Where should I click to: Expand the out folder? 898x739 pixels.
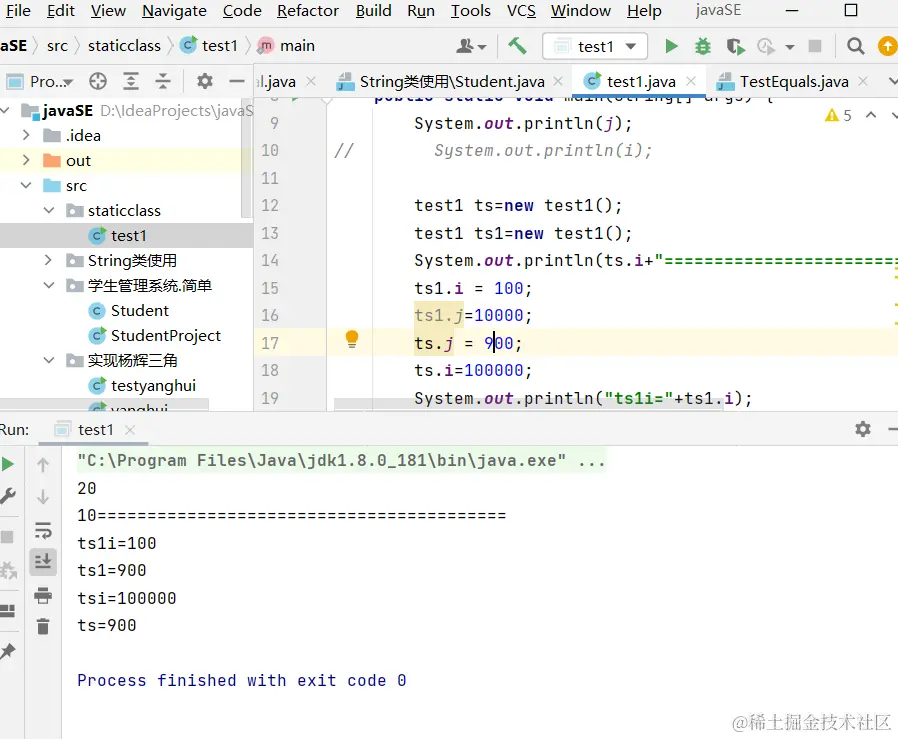pyautogui.click(x=26, y=160)
